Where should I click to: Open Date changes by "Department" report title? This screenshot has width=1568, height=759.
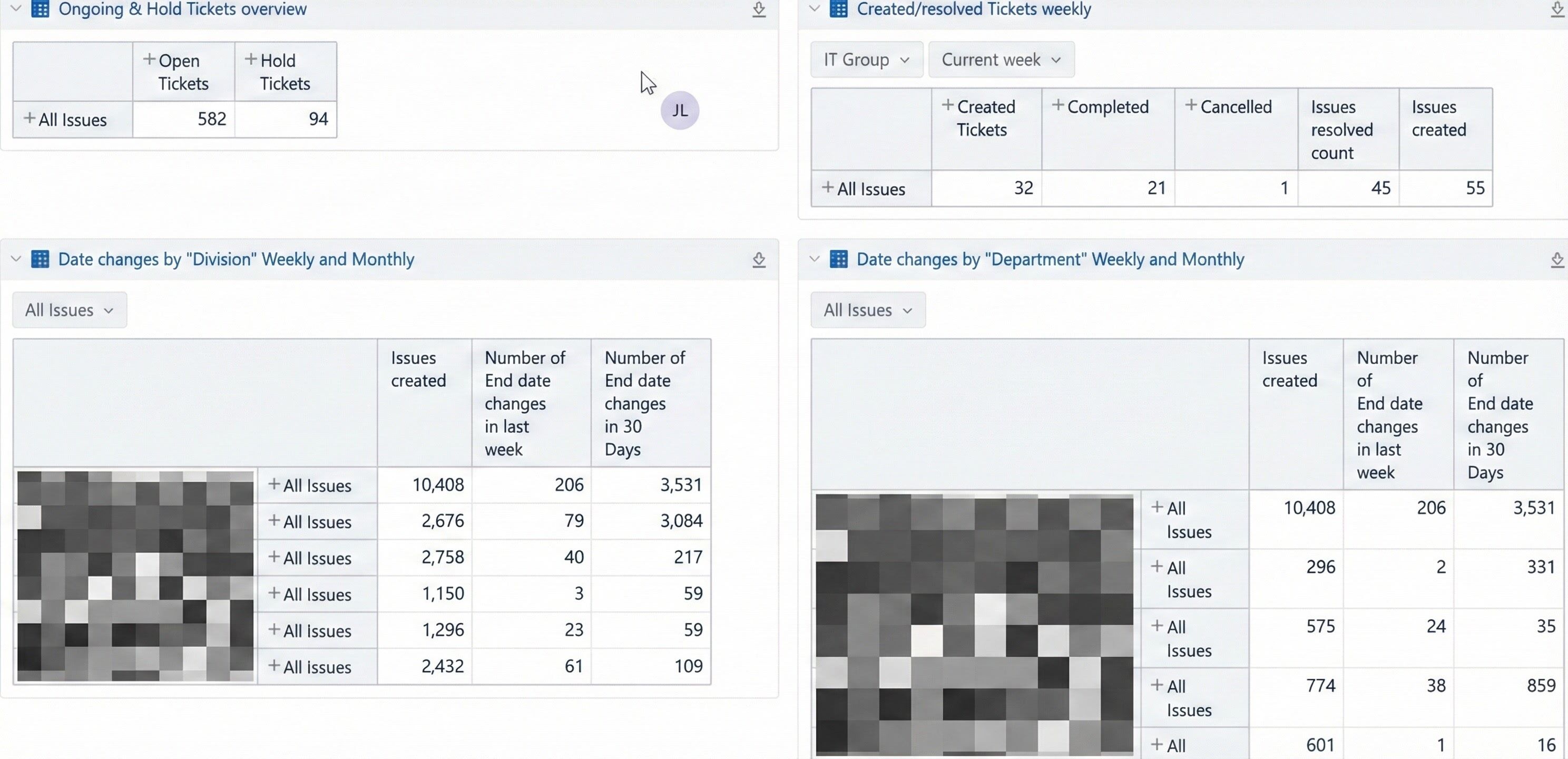pyautogui.click(x=1050, y=259)
